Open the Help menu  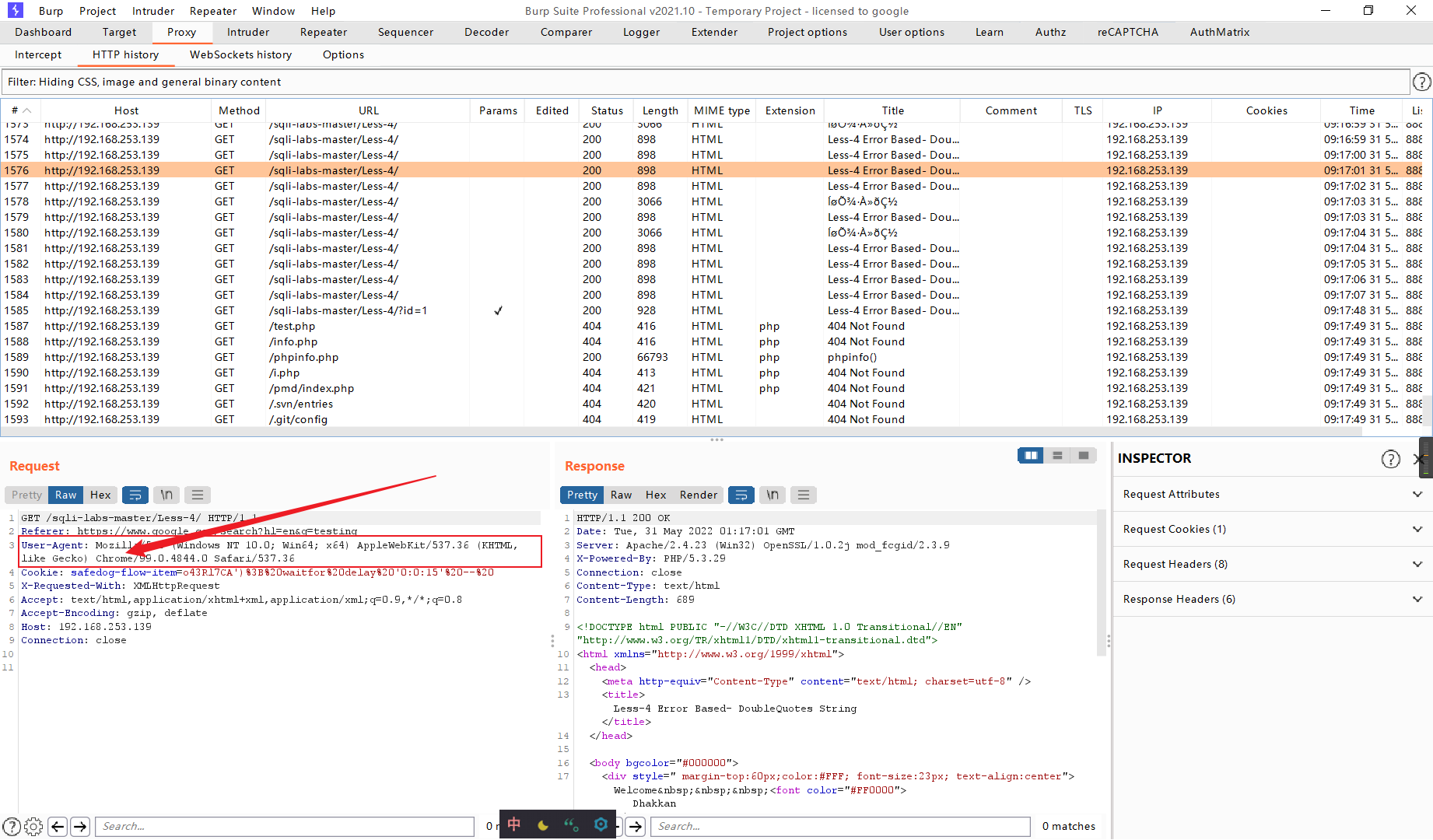(x=323, y=11)
